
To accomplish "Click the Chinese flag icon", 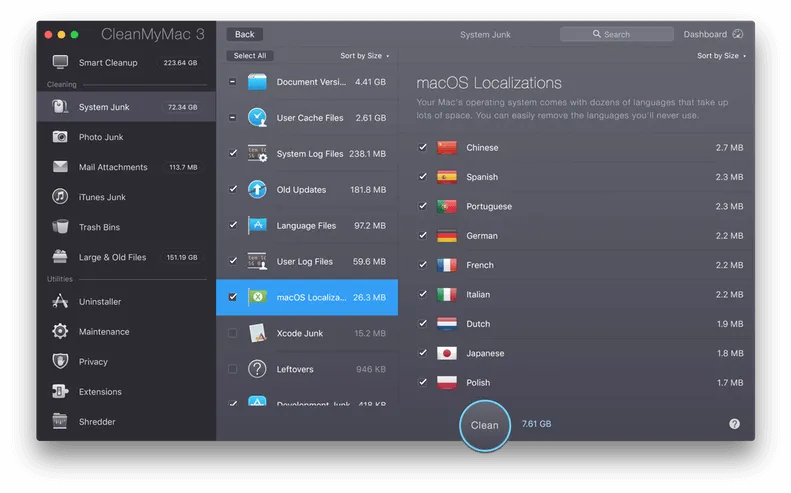I will pyautogui.click(x=446, y=147).
